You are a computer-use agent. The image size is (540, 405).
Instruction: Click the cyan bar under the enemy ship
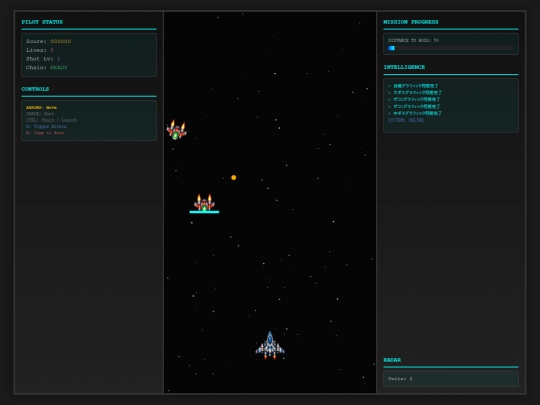[204, 212]
